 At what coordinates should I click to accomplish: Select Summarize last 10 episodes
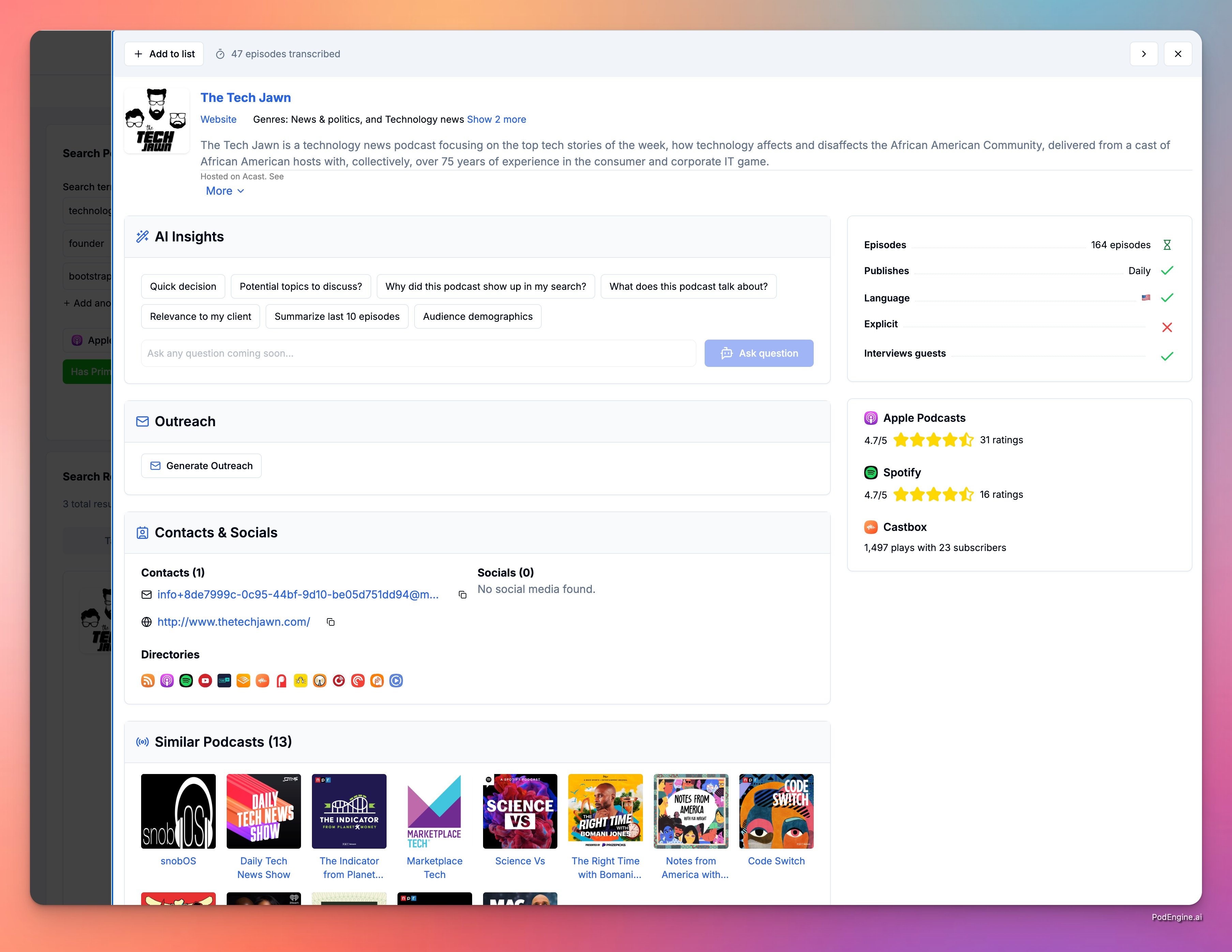[337, 316]
